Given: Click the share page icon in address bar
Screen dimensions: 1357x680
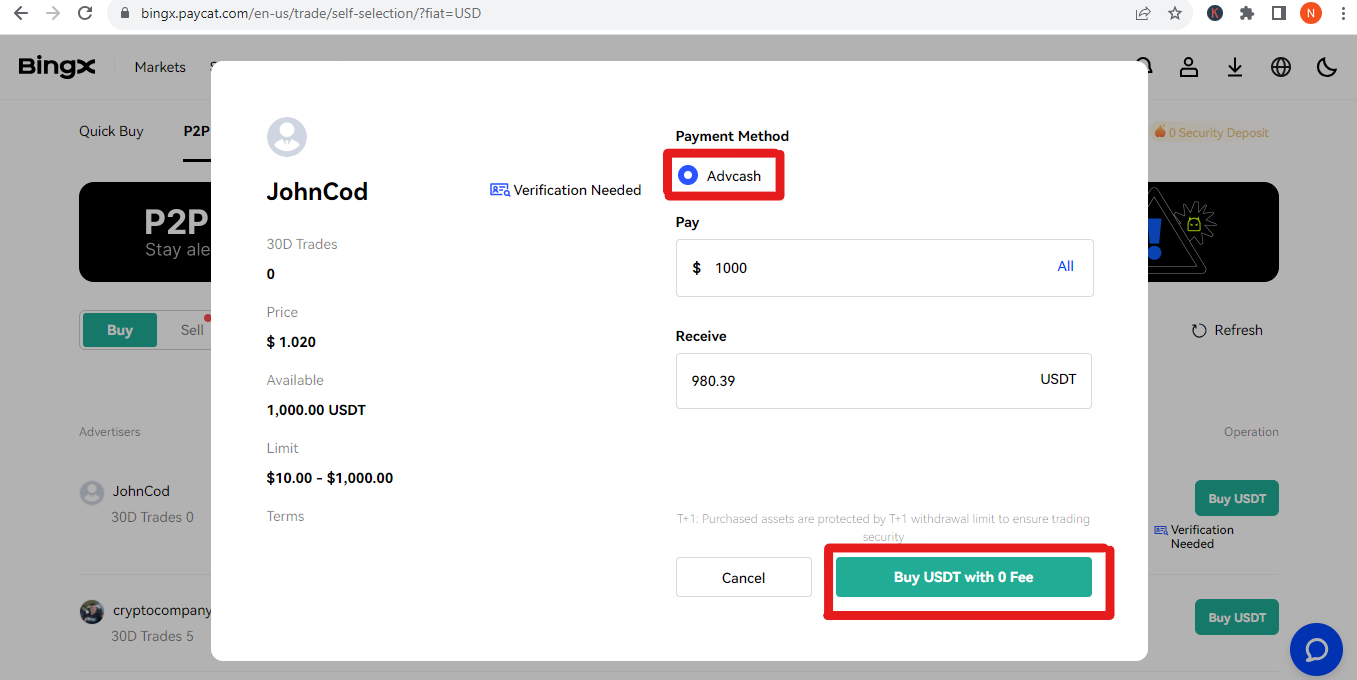Looking at the screenshot, I should tap(1143, 14).
